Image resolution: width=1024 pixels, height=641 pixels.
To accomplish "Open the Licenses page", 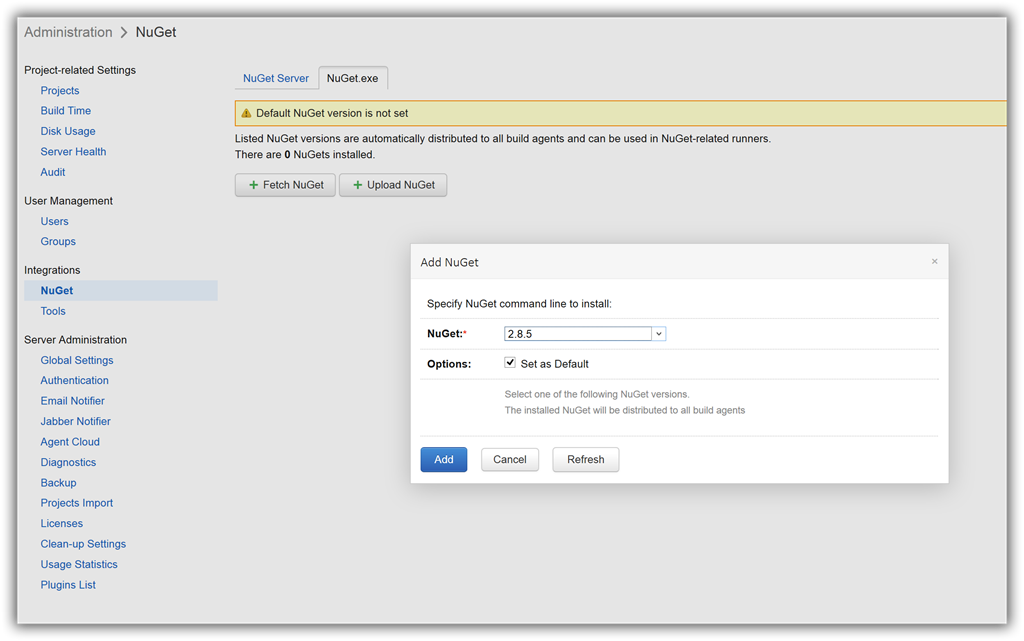I will [x=61, y=524].
